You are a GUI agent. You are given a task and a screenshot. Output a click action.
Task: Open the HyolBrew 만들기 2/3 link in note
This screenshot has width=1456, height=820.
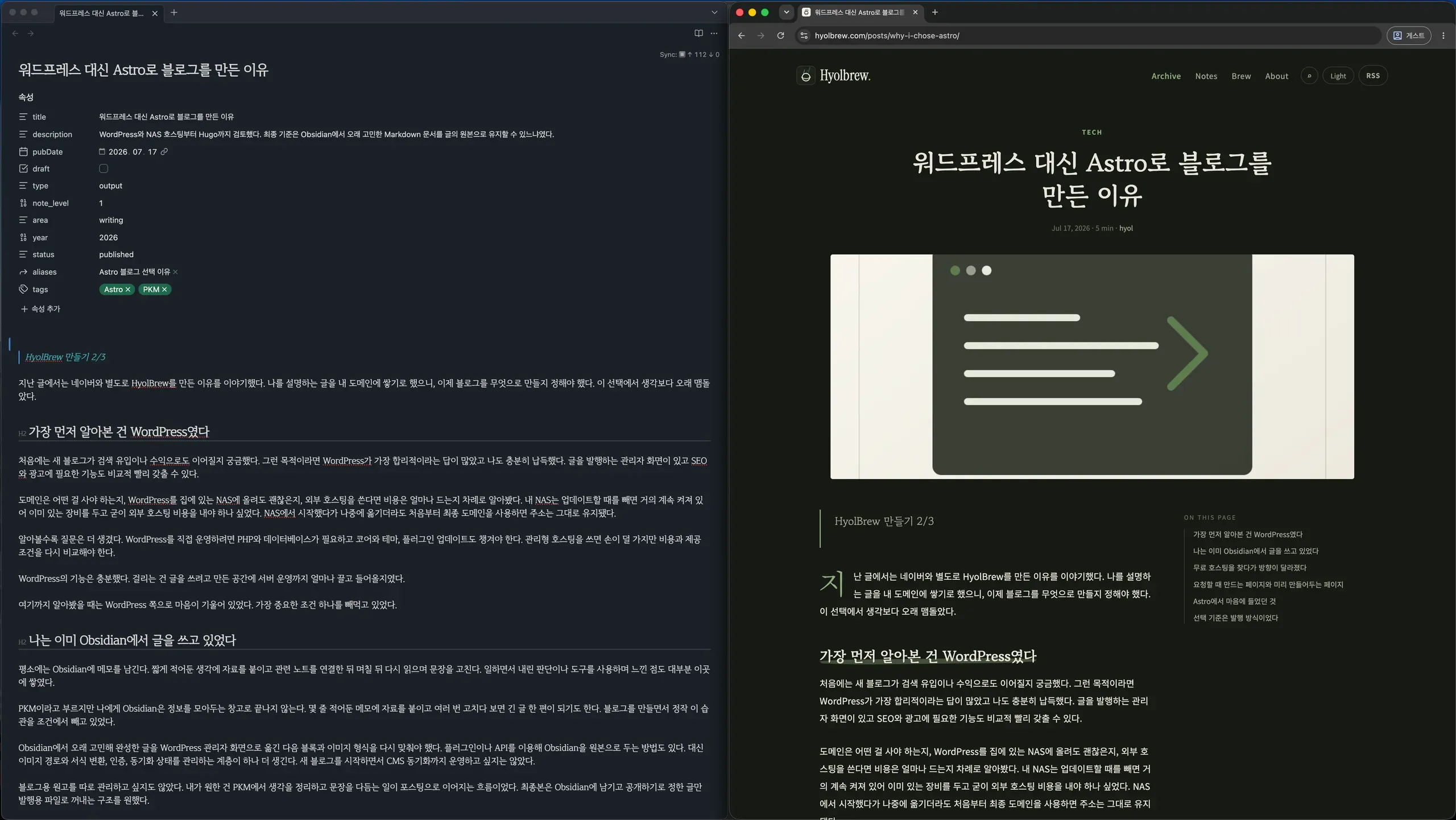[x=65, y=357]
